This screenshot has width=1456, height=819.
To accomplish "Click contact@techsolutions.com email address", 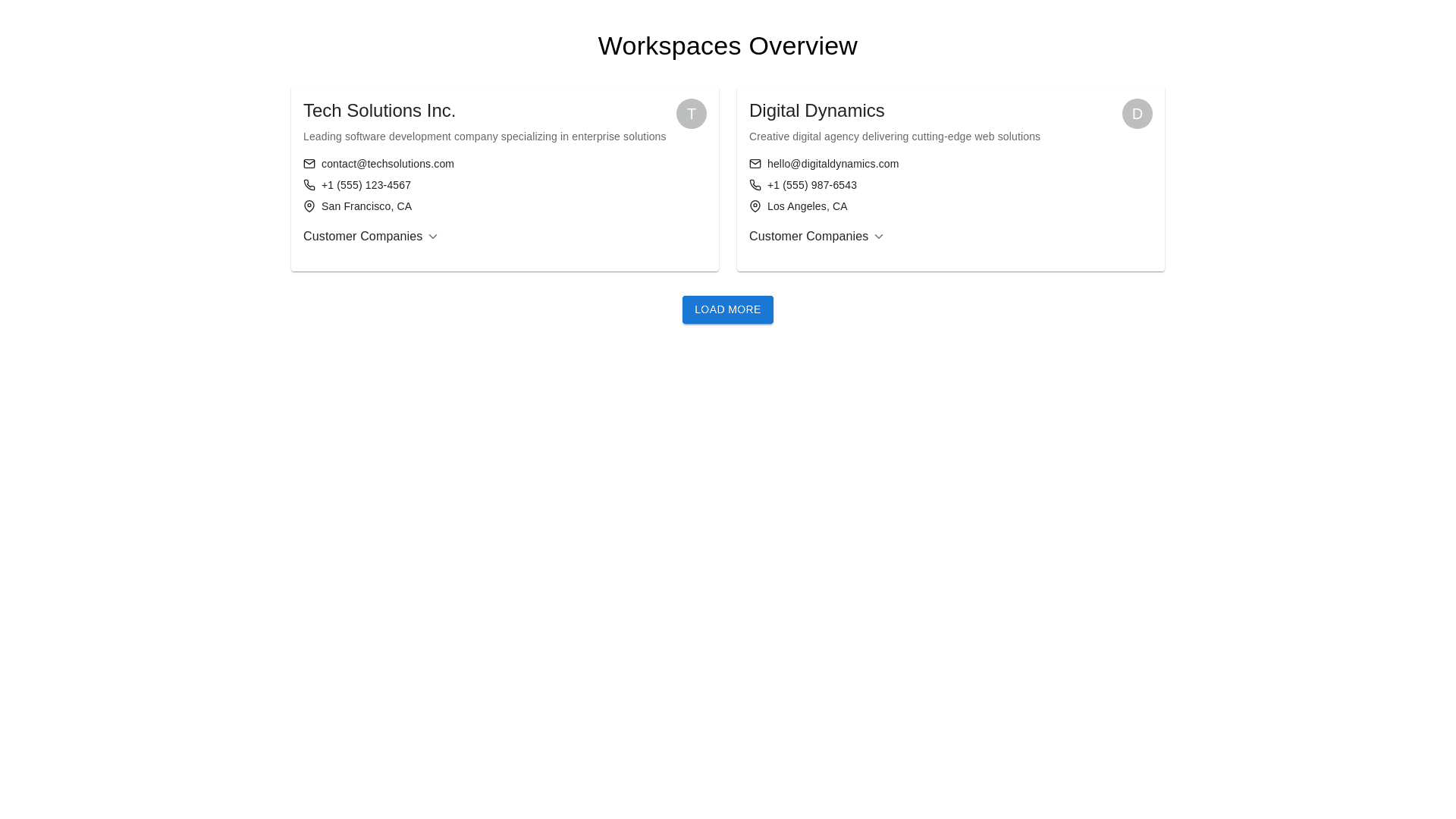I will 388,164.
